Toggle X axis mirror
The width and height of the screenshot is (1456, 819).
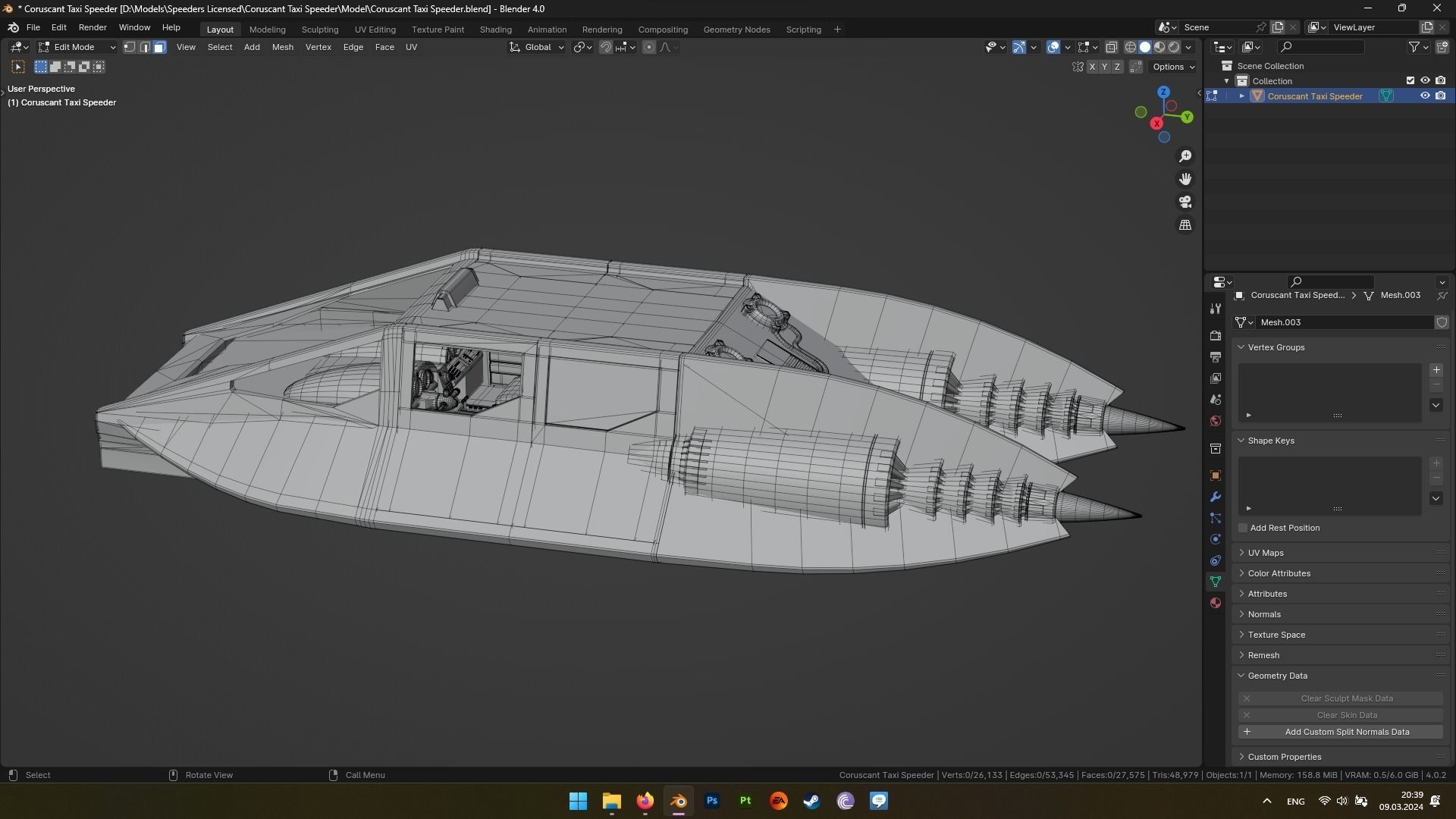click(1092, 67)
